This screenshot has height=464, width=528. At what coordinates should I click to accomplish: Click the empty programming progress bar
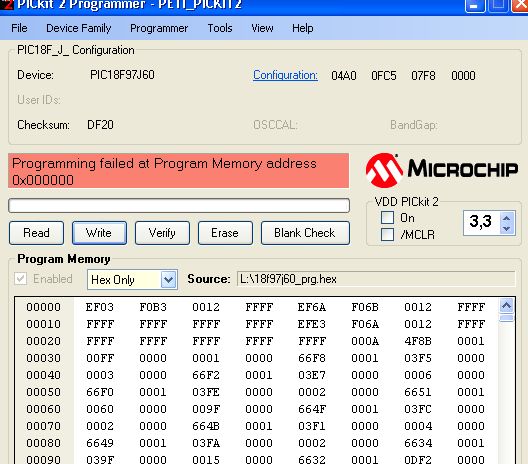coord(179,205)
